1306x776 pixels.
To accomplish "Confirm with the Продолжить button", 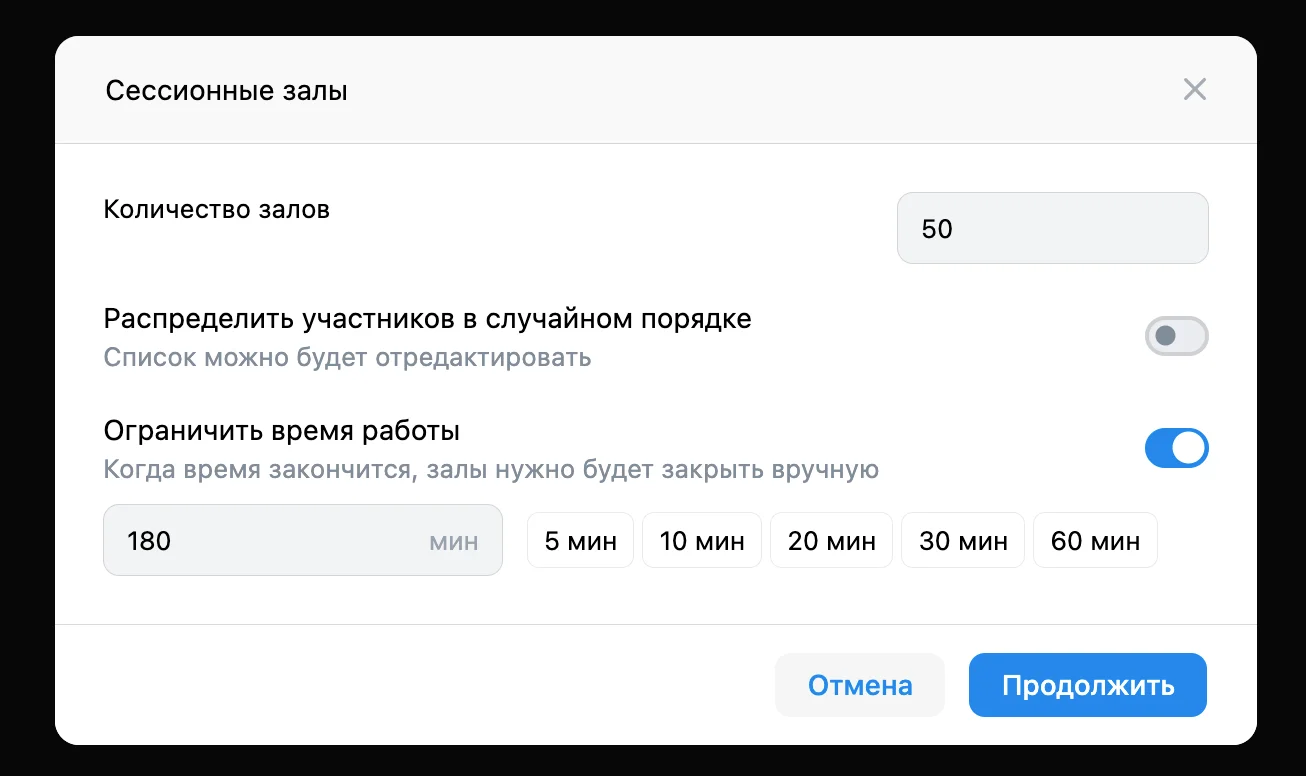I will click(1088, 685).
